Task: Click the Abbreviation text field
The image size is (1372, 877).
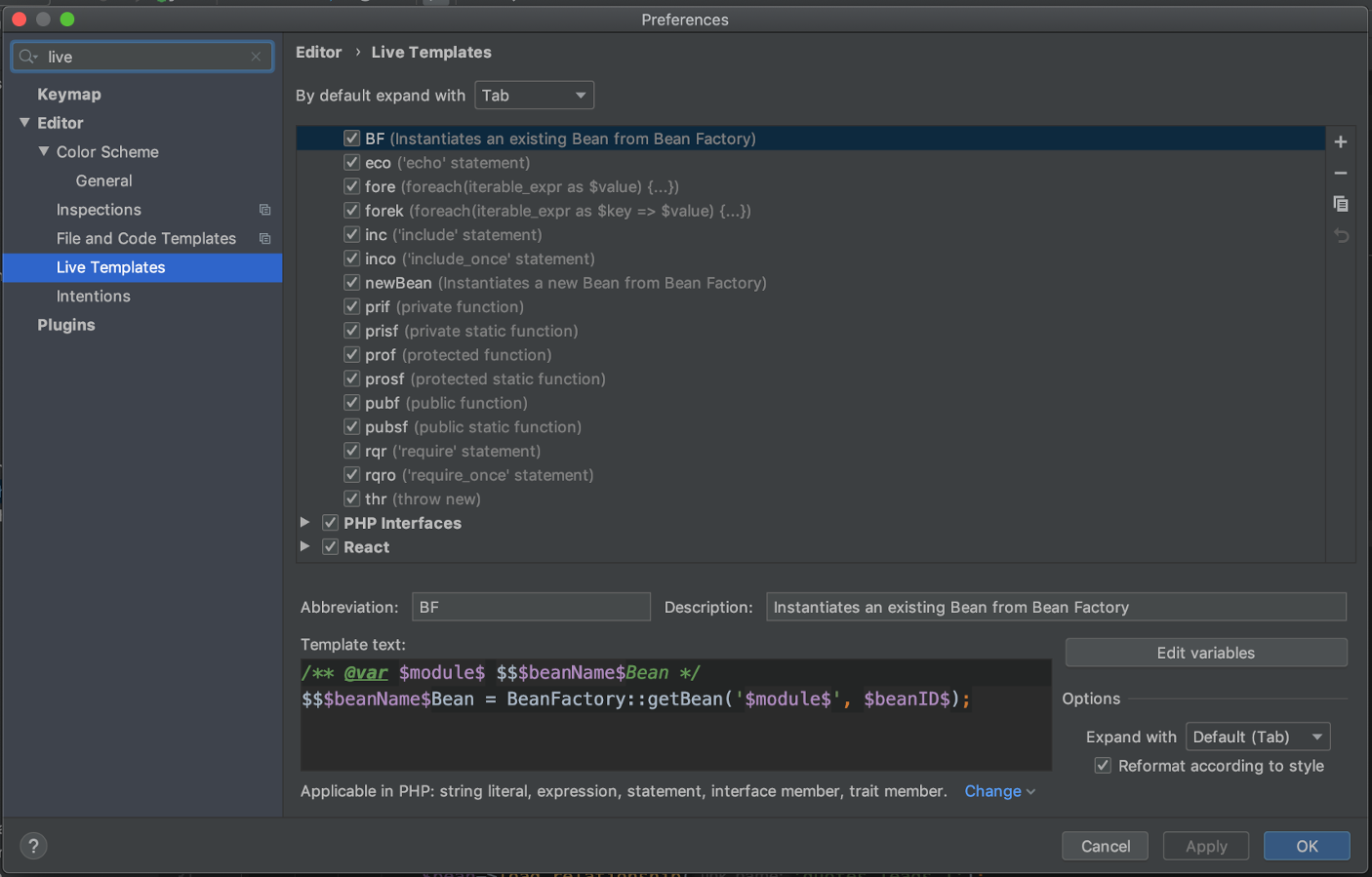Action: (x=531, y=607)
